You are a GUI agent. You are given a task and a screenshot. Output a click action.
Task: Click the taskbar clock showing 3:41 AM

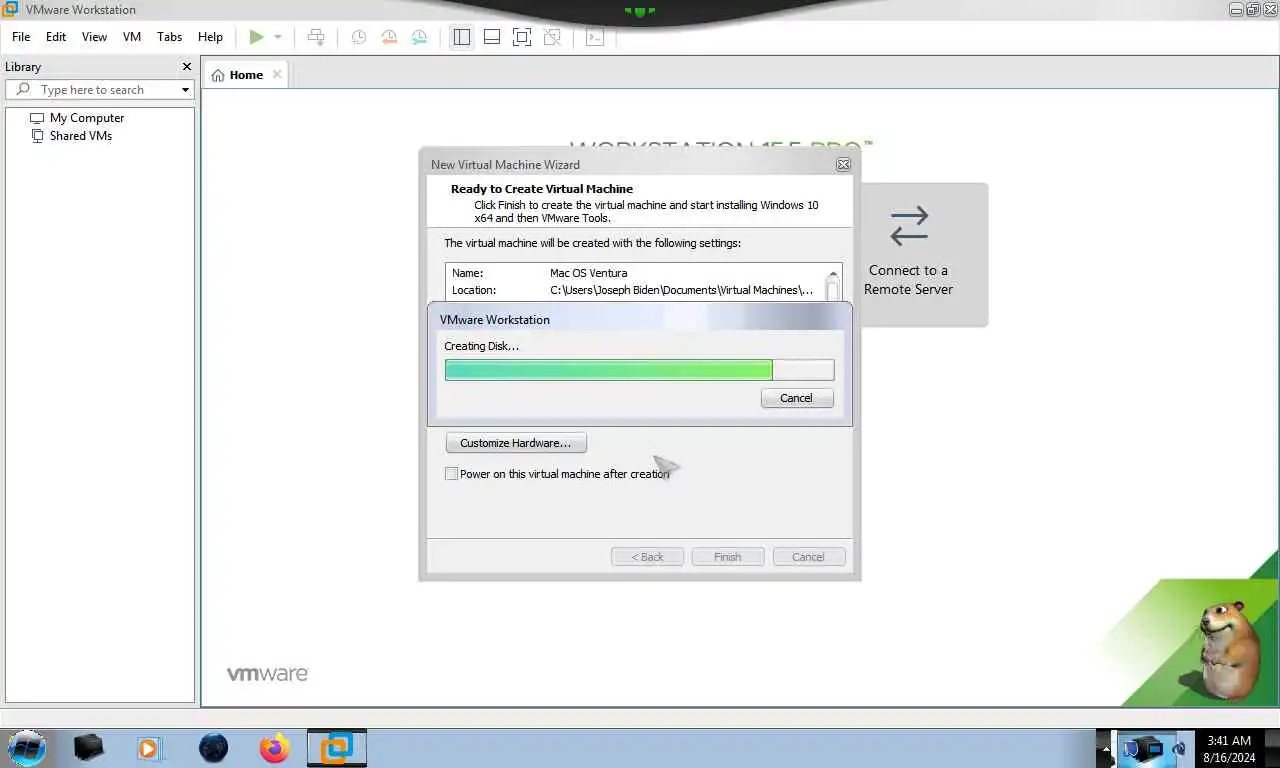pos(1229,749)
